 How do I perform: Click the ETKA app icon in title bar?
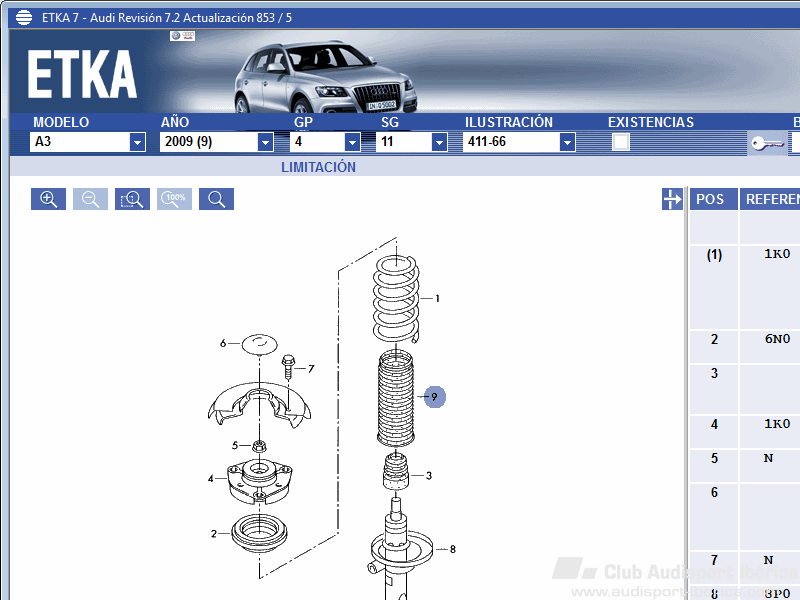(23, 17)
